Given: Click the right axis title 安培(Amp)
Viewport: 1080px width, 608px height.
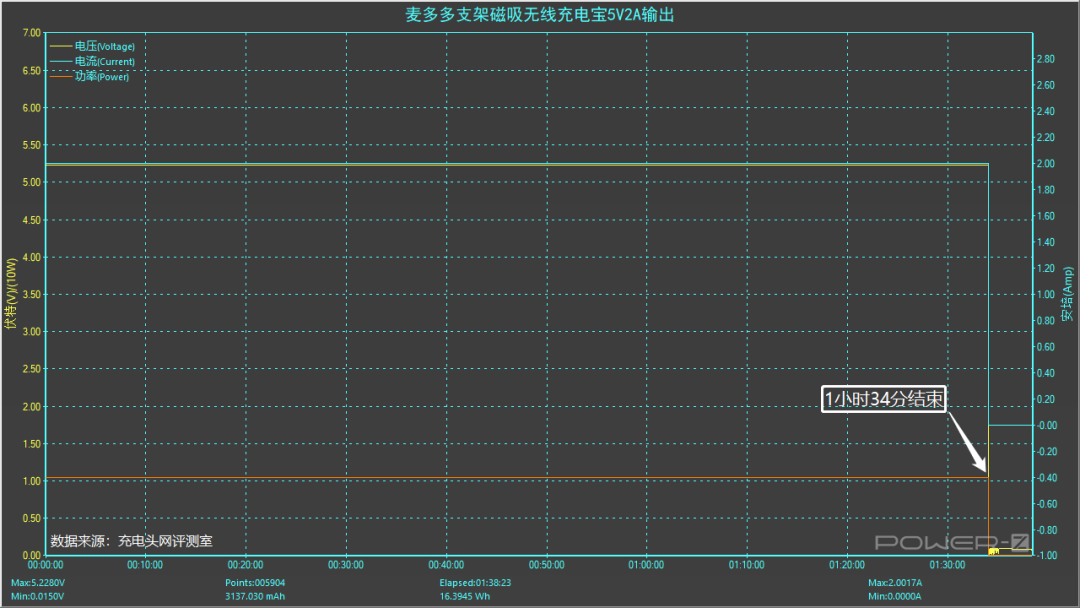Looking at the screenshot, I should 1067,294.
